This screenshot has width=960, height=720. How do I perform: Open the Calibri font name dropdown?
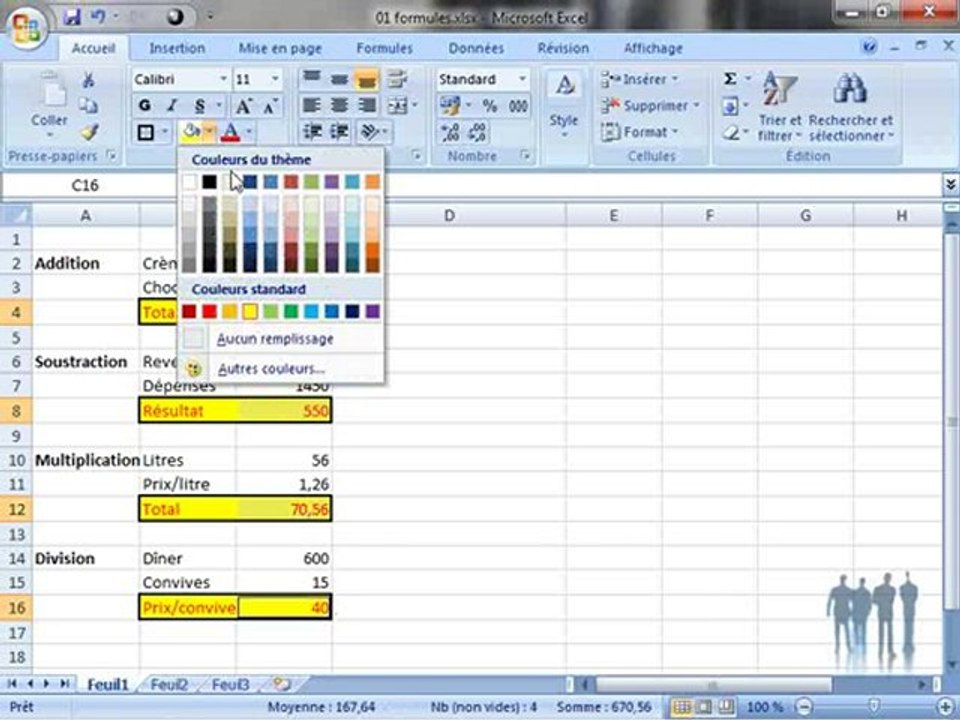coord(223,79)
